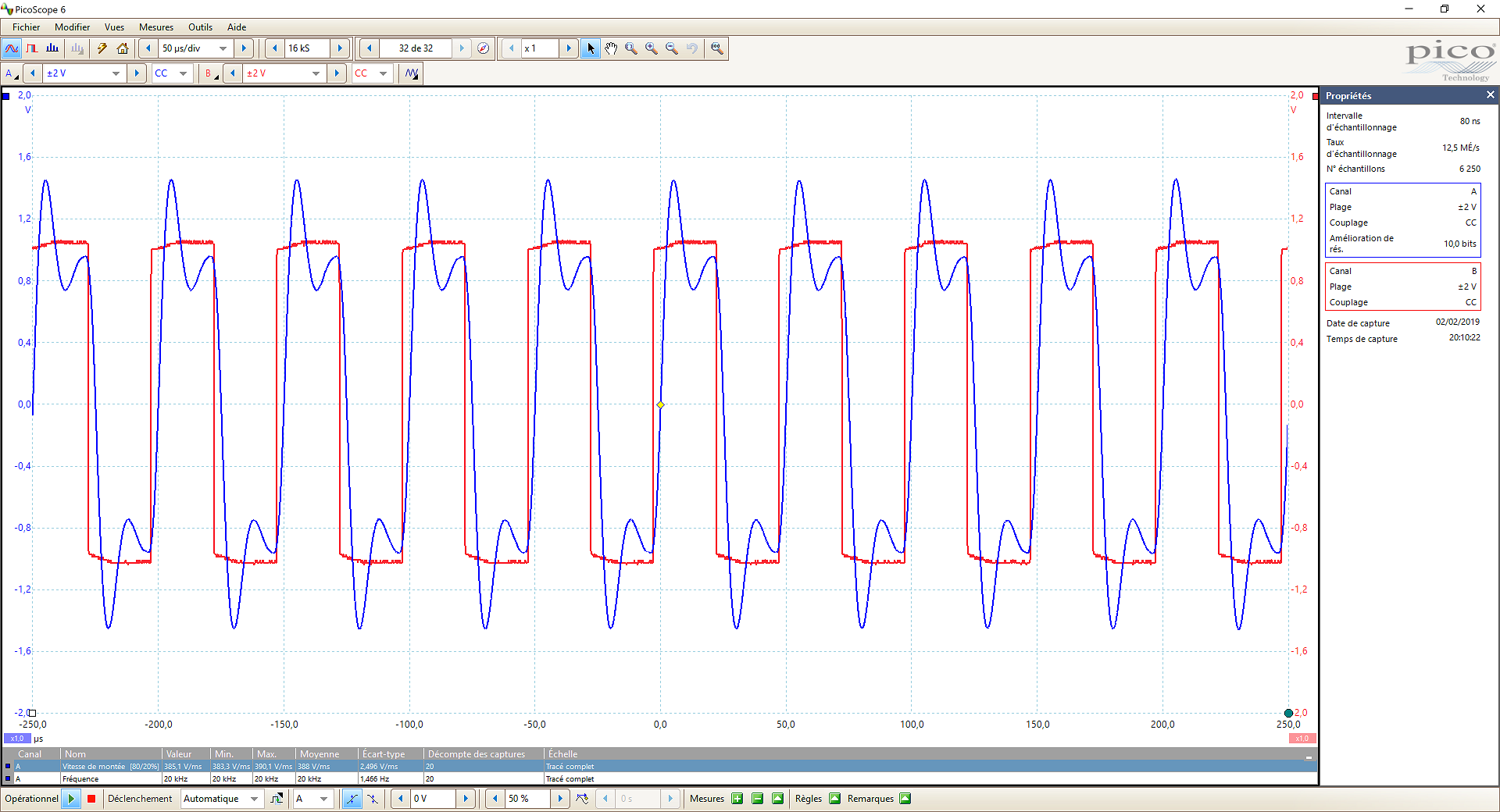Open advanced trigger settings icon
This screenshot has height=812, width=1500.
click(277, 799)
